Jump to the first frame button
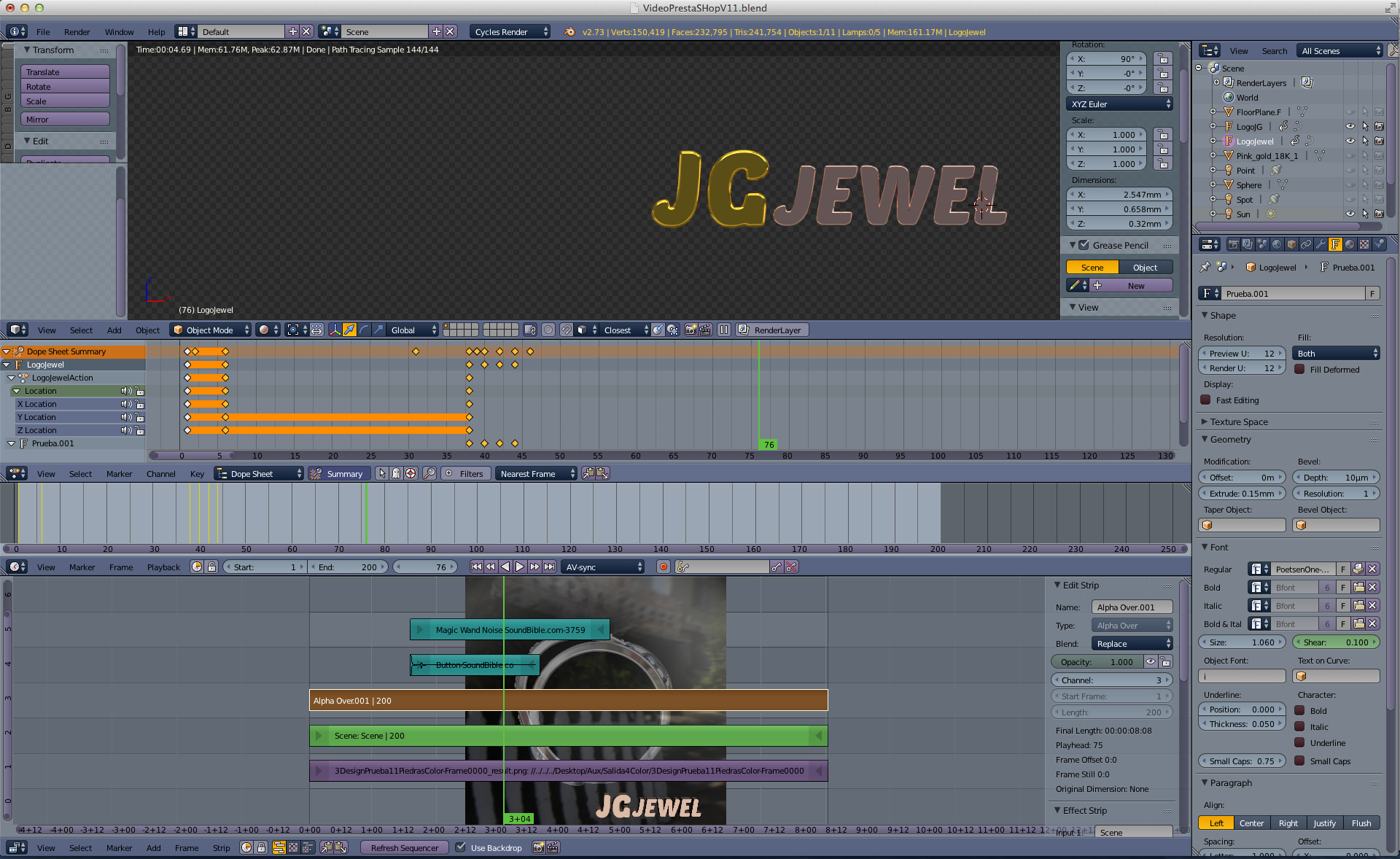 point(476,567)
